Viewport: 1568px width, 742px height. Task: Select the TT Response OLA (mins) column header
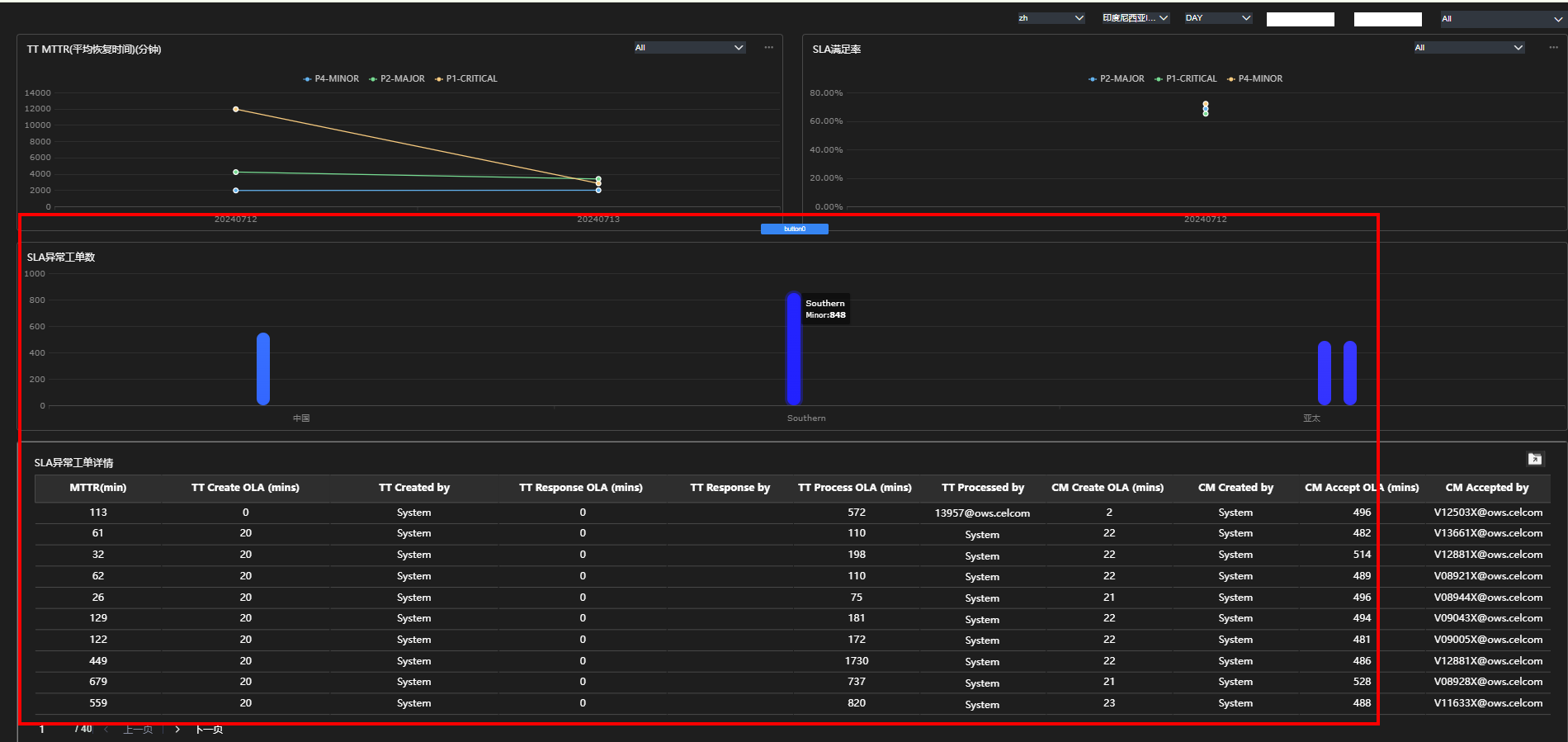pos(581,488)
